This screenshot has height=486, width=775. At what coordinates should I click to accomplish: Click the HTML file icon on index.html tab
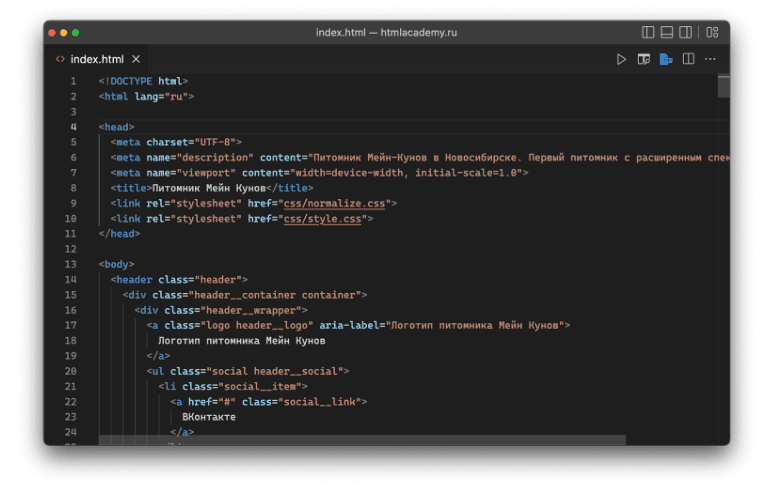60,59
